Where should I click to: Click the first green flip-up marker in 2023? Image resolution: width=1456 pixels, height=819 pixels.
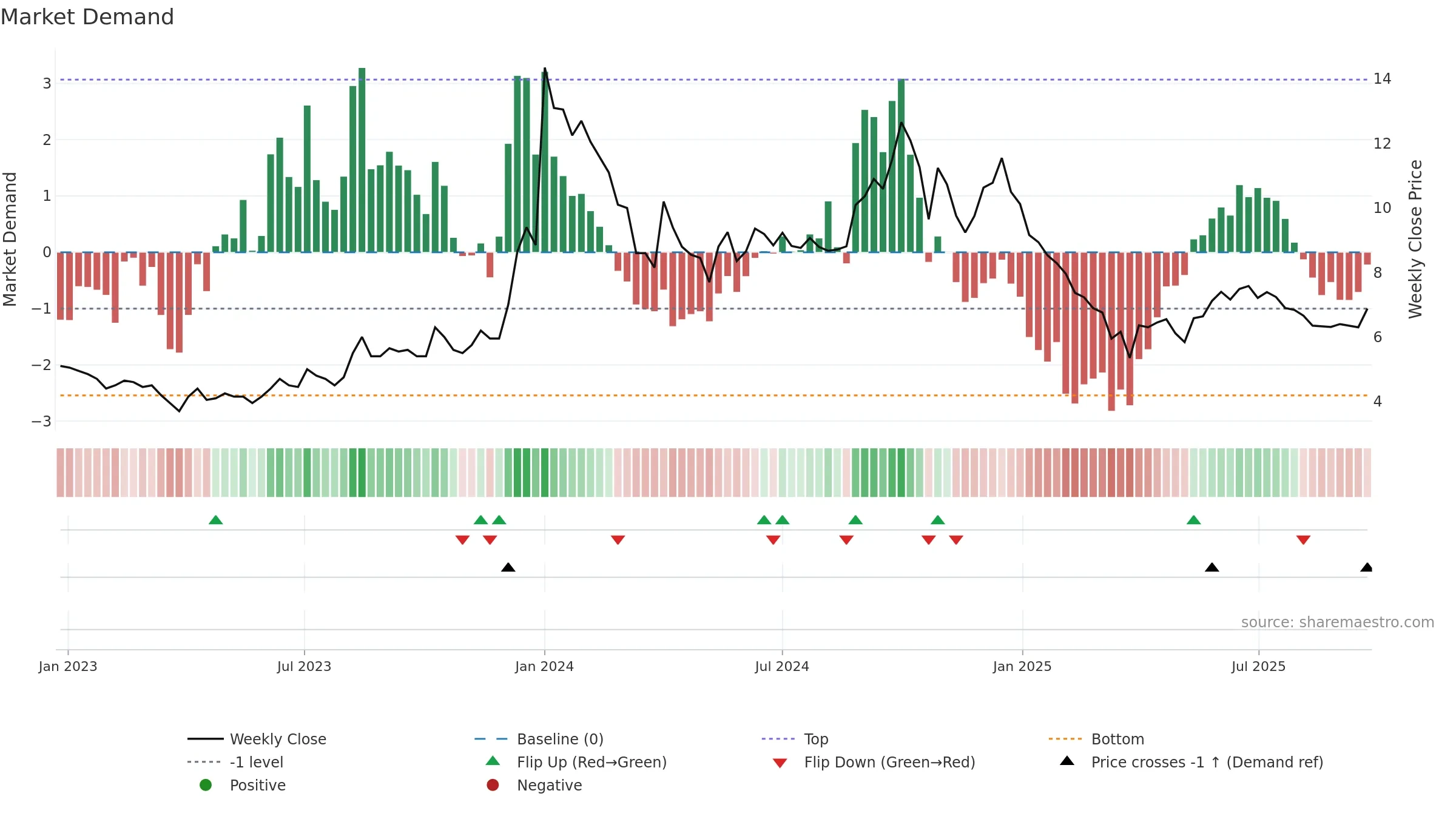click(215, 520)
